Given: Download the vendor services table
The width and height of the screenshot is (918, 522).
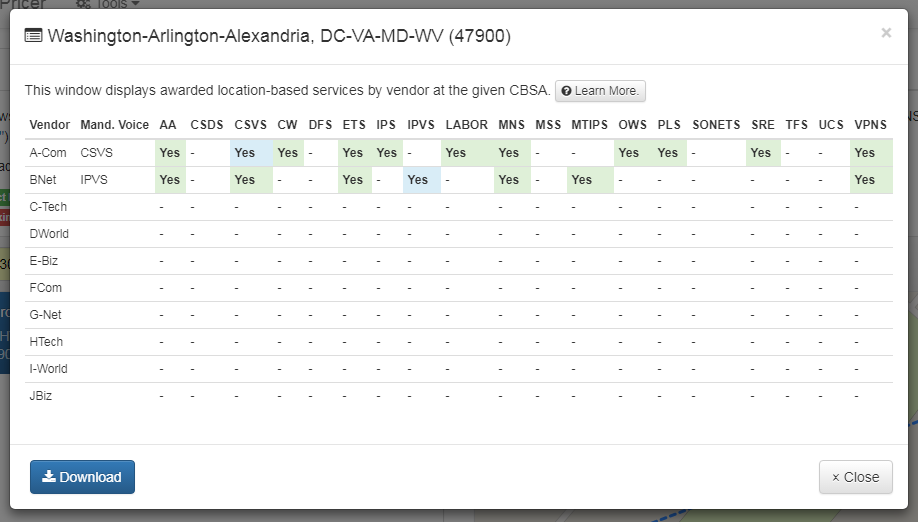Looking at the screenshot, I should tap(82, 477).
